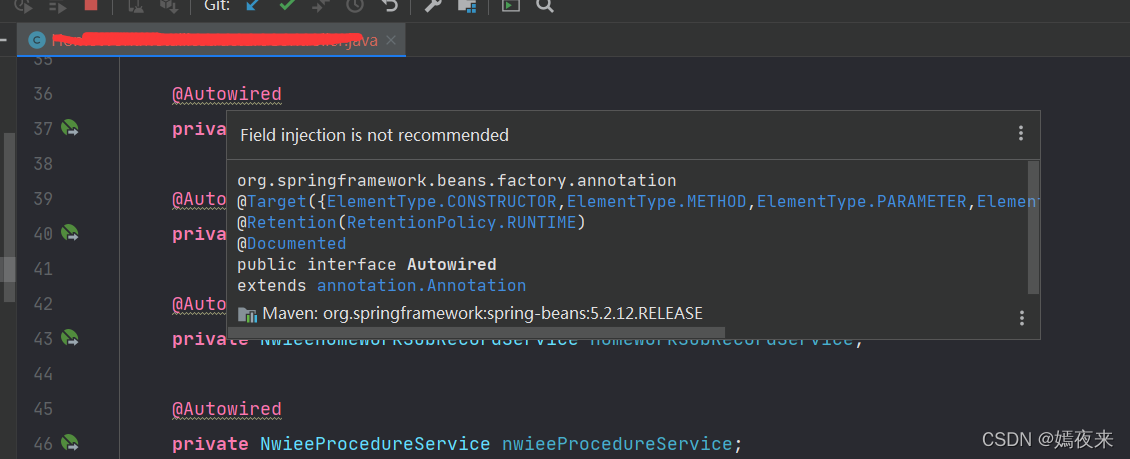Click @Autowired annotation on line 36

coord(226,94)
